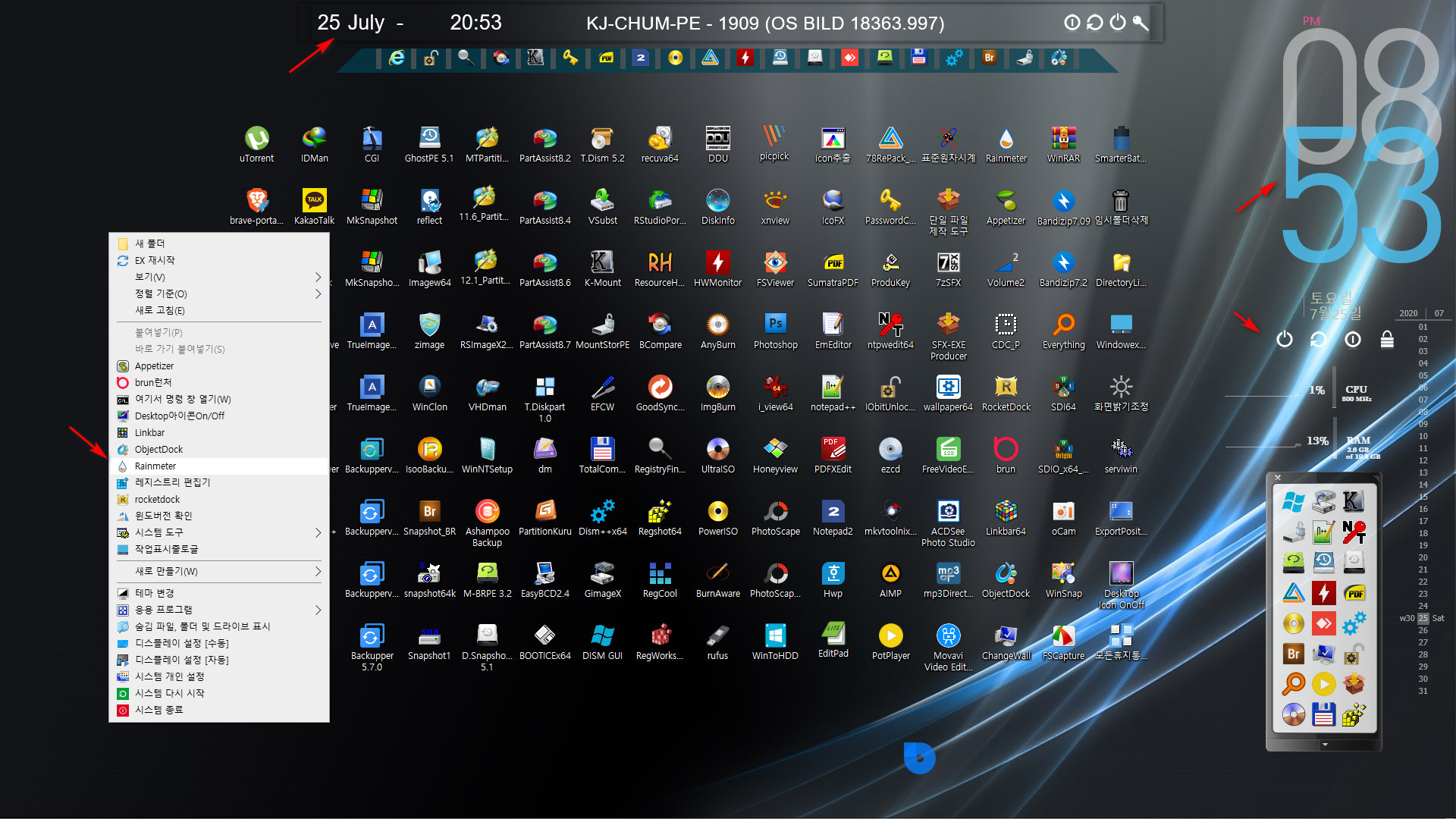Viewport: 1456px width, 819px height.
Task: Select Desktop아이콘On/Off menu entry
Action: click(220, 416)
